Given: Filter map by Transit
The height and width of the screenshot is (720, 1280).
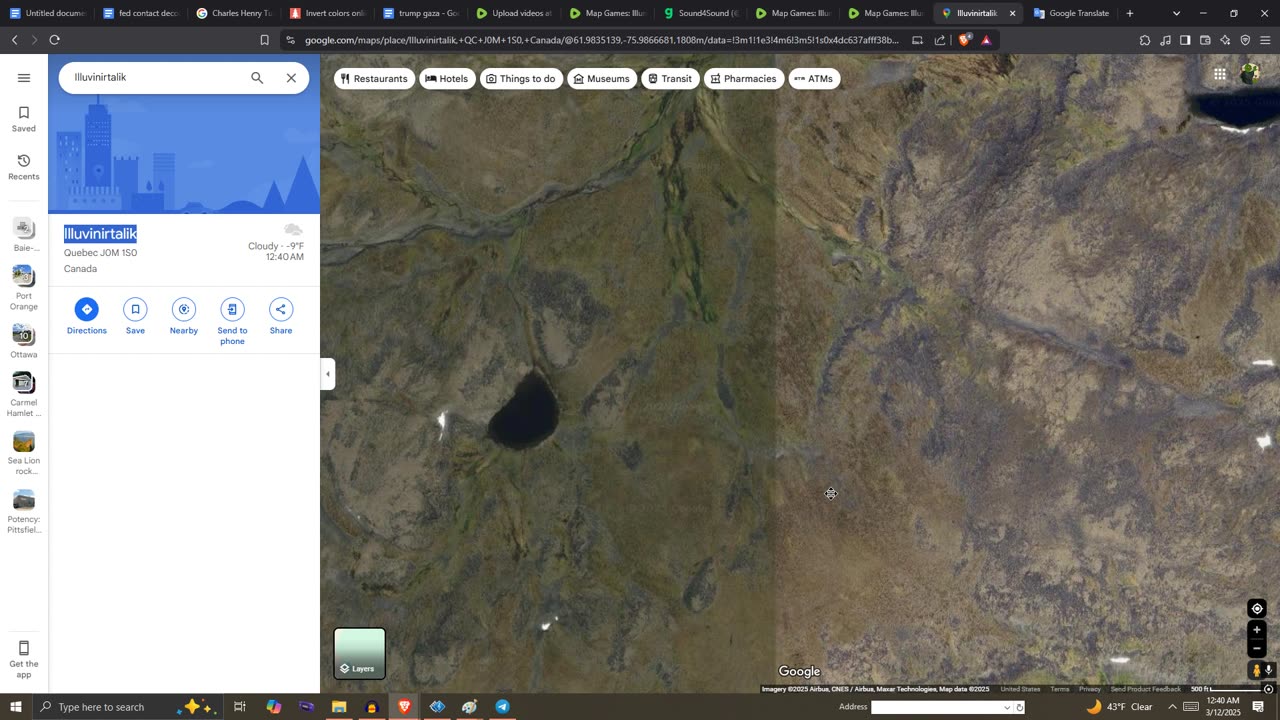Looking at the screenshot, I should (x=670, y=78).
